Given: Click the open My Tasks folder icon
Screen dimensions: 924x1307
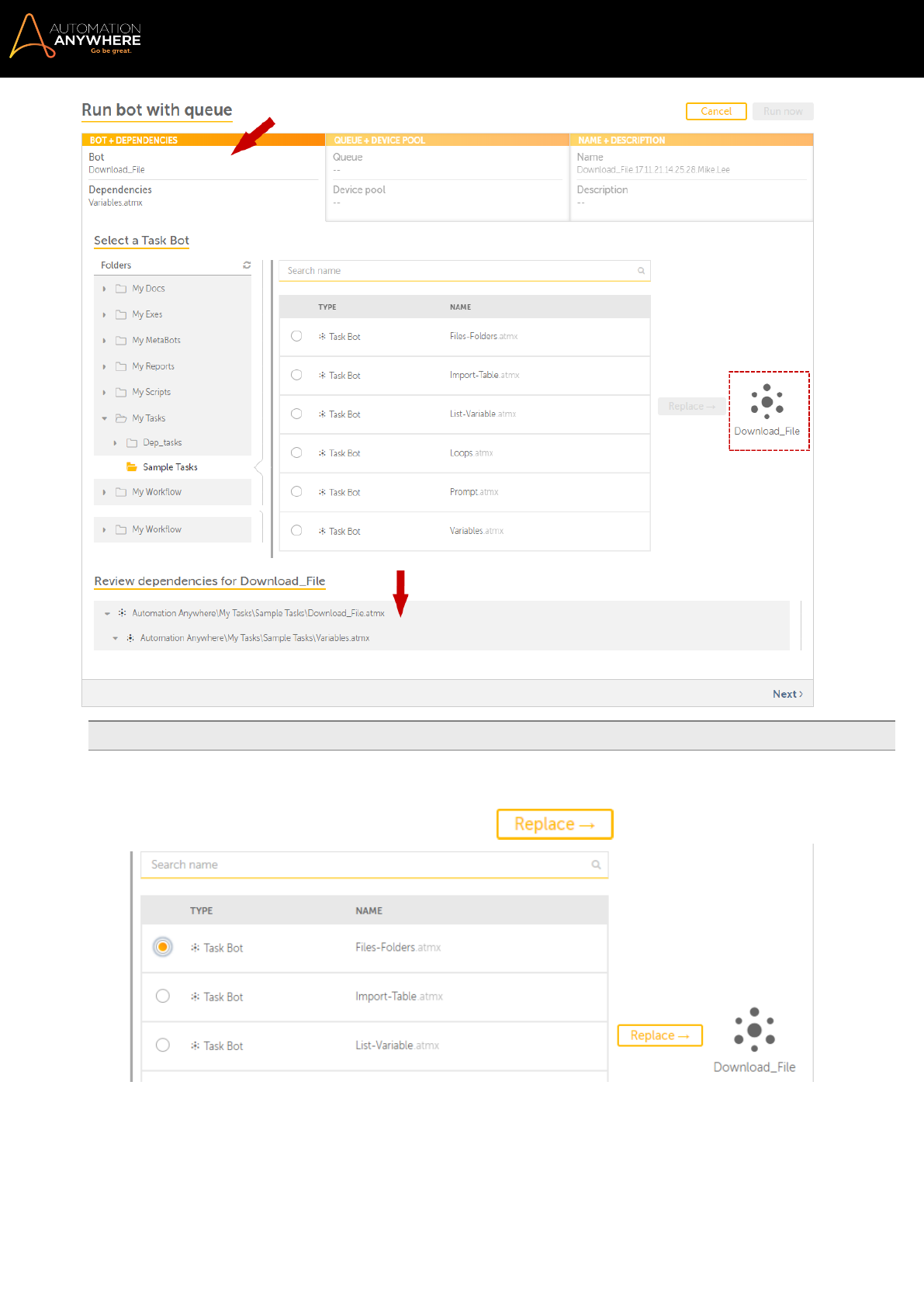Looking at the screenshot, I should tap(121, 418).
